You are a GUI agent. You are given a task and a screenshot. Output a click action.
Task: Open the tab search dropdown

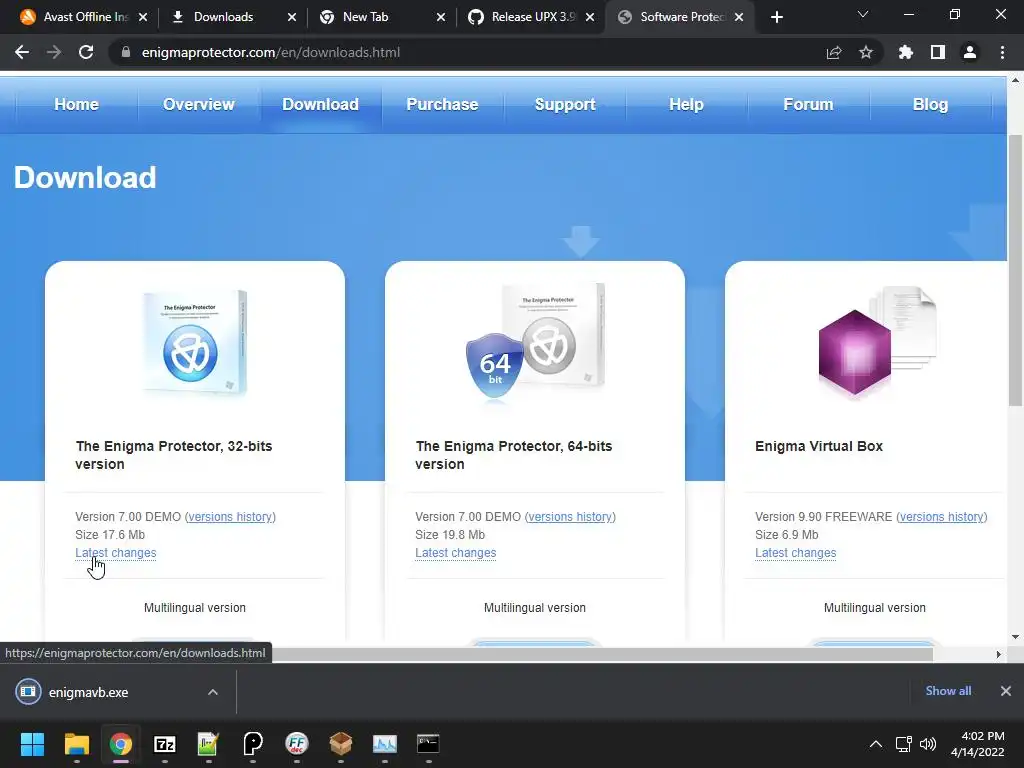click(863, 14)
